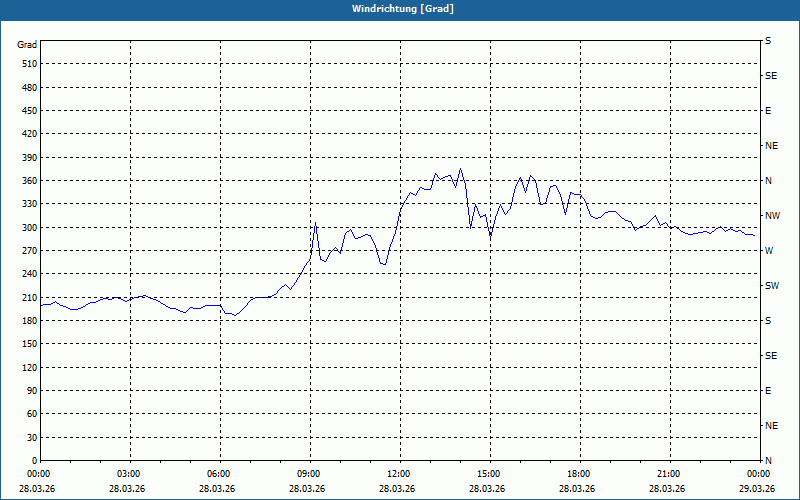Select the 510 label on the Grad axis
800x500 pixels.
point(30,64)
